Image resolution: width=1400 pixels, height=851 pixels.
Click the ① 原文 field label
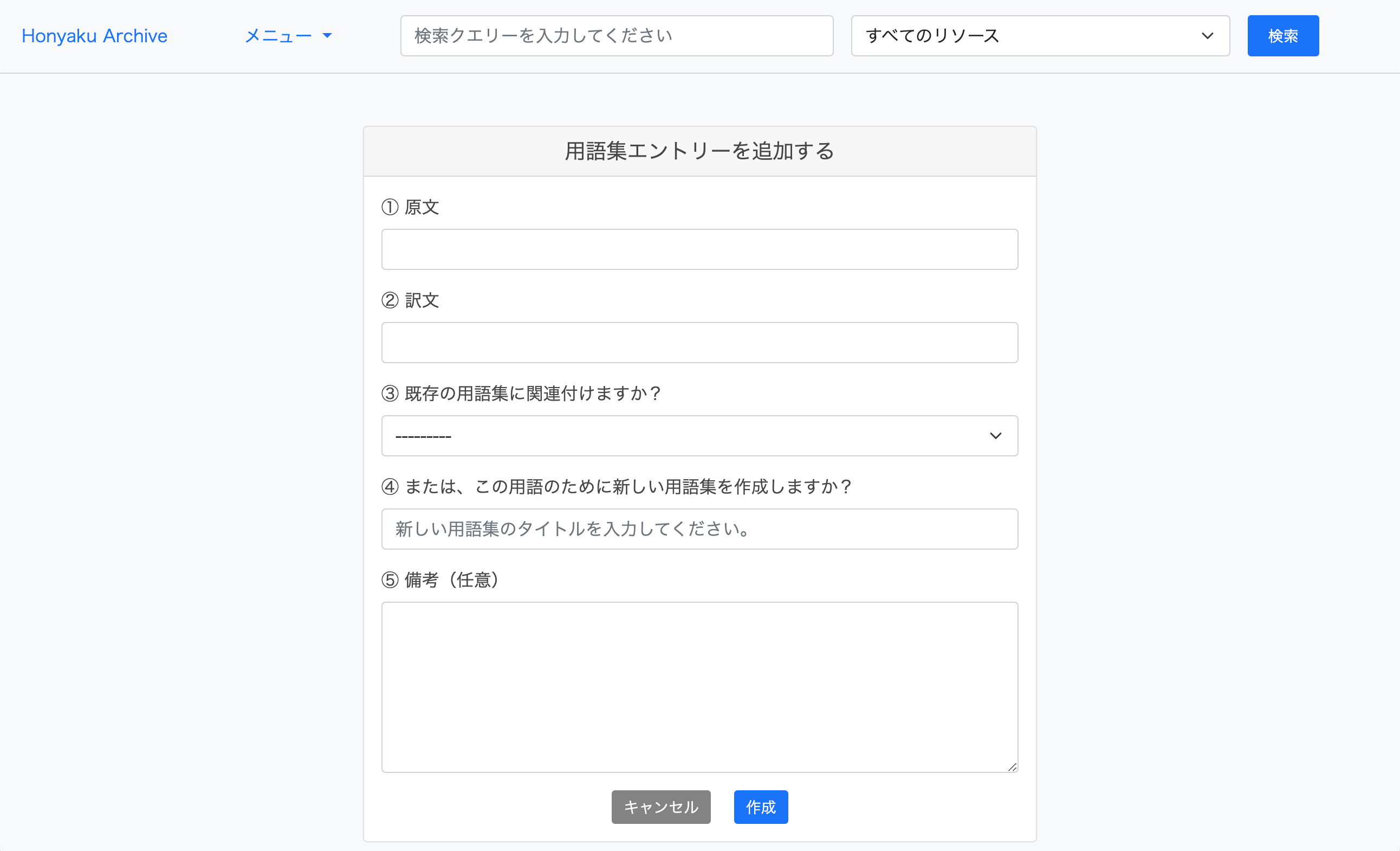point(410,207)
